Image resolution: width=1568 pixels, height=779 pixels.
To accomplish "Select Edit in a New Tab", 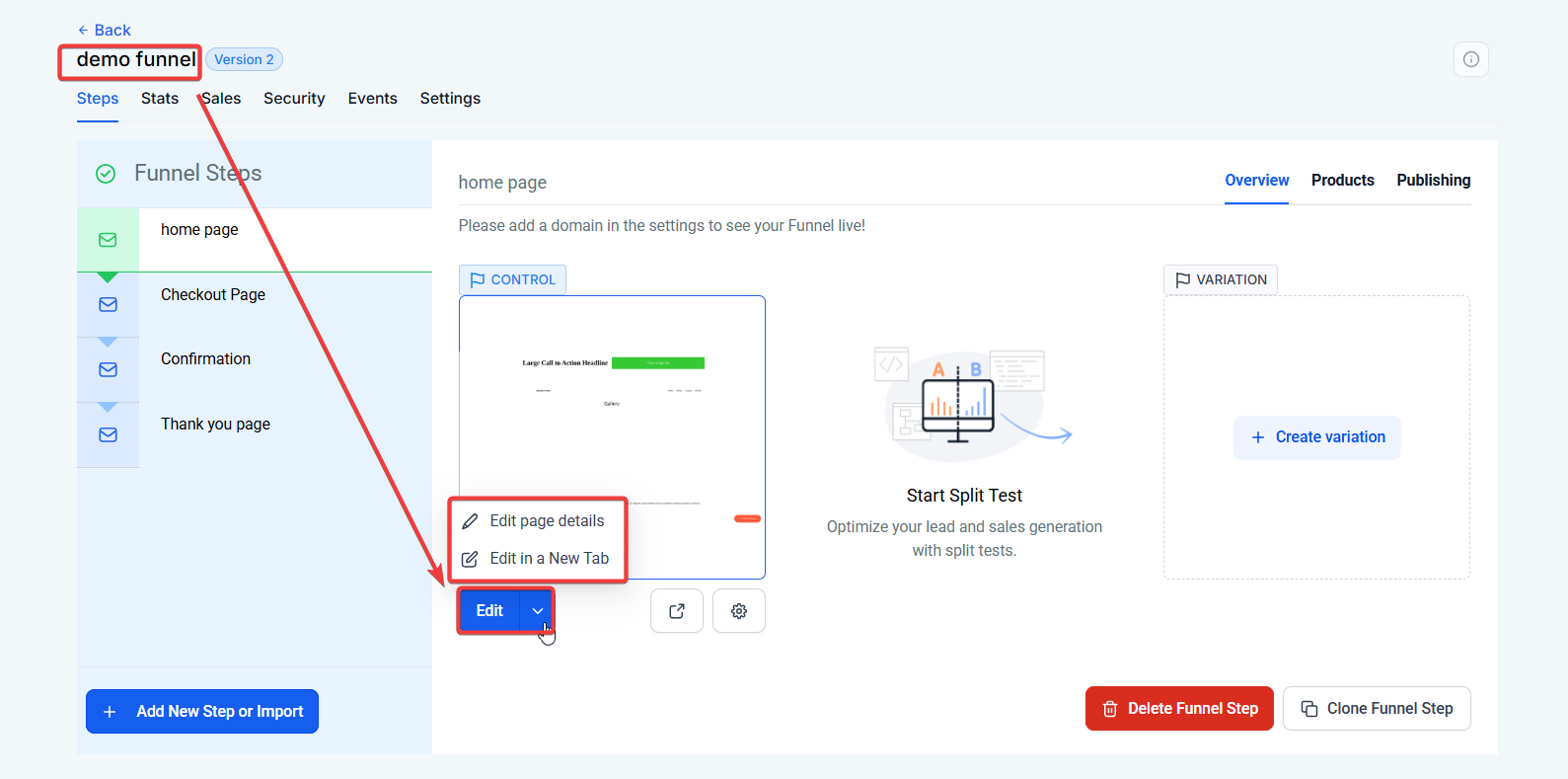I will point(549,559).
